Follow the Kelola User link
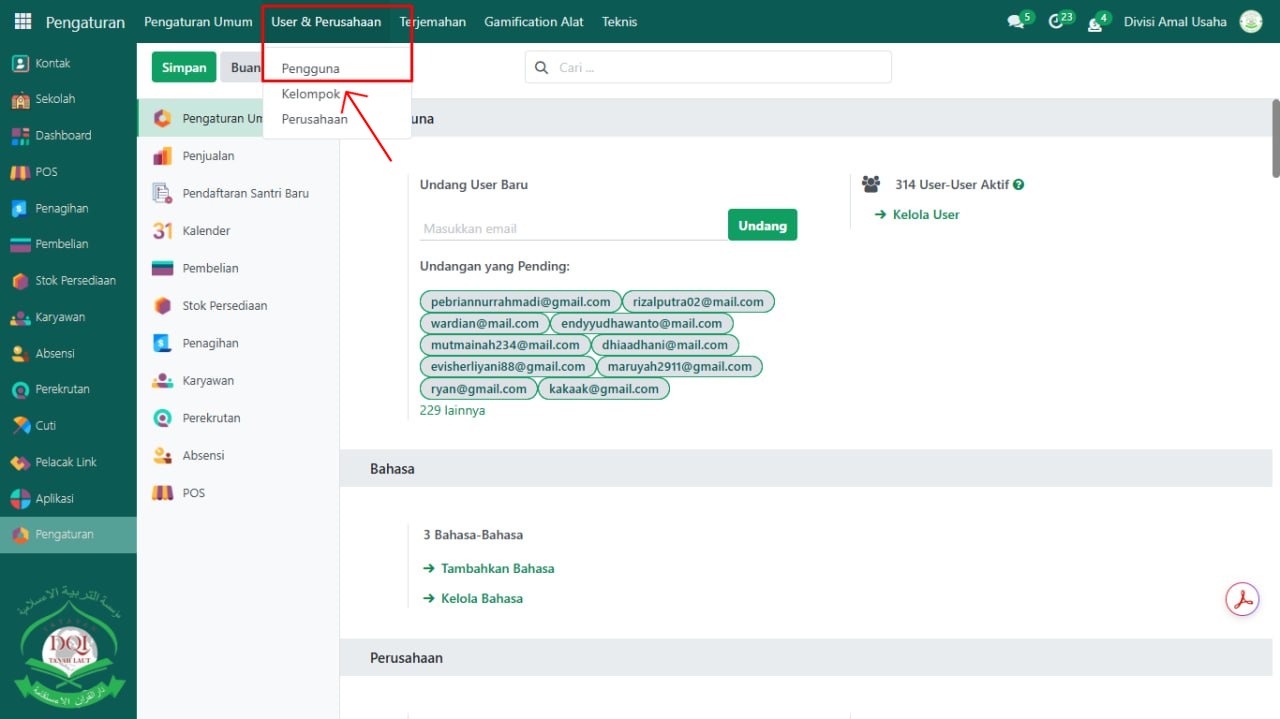This screenshot has height=719, width=1280. [925, 215]
